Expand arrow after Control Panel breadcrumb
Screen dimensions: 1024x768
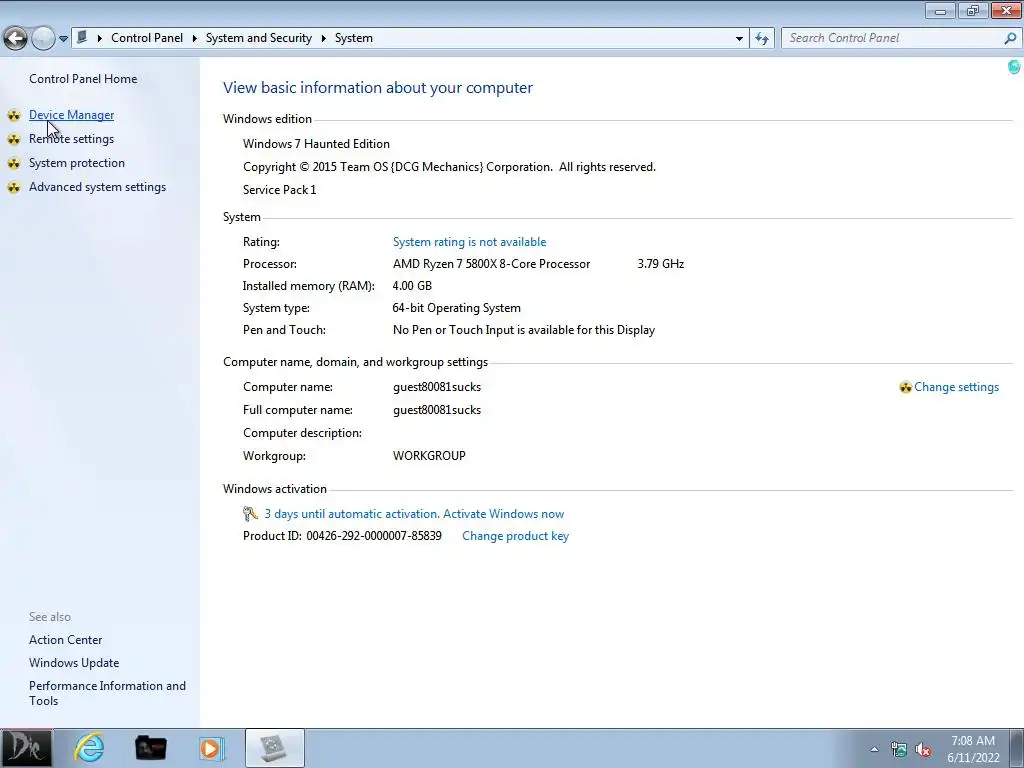pyautogui.click(x=195, y=39)
